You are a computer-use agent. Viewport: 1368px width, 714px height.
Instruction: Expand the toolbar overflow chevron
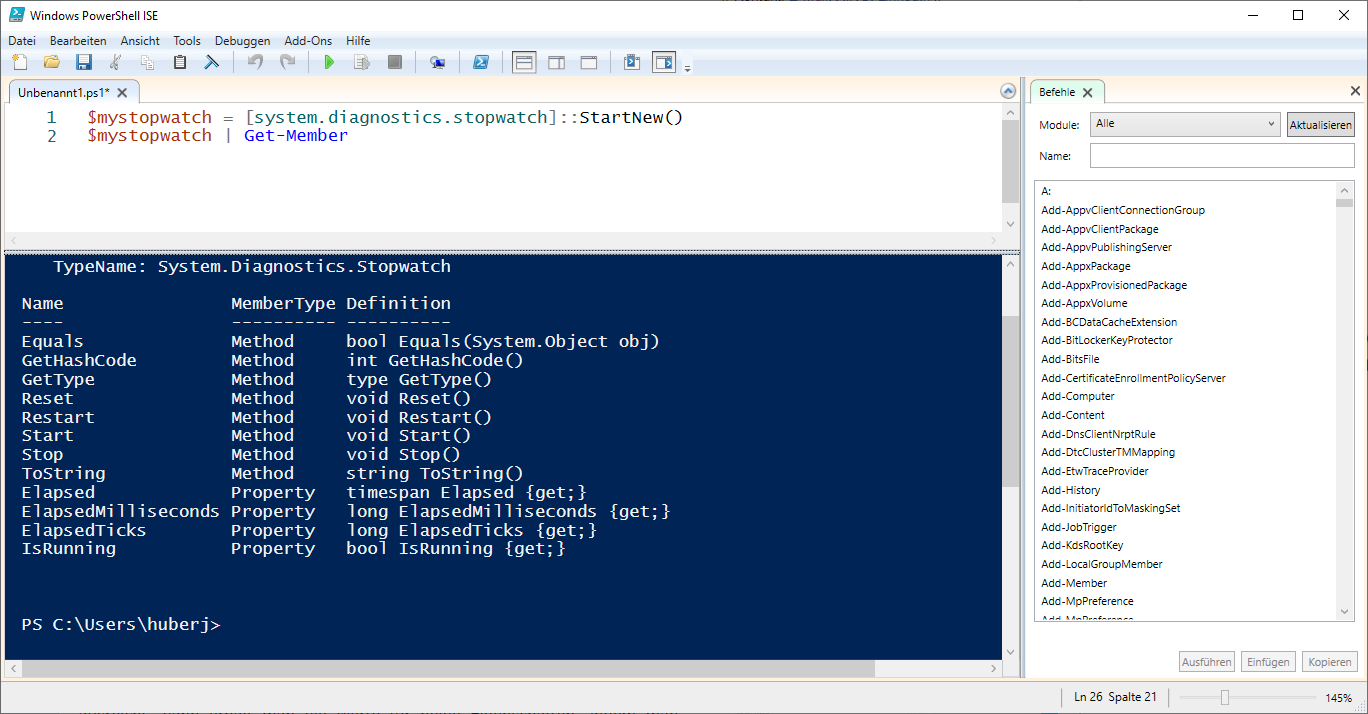click(687, 66)
